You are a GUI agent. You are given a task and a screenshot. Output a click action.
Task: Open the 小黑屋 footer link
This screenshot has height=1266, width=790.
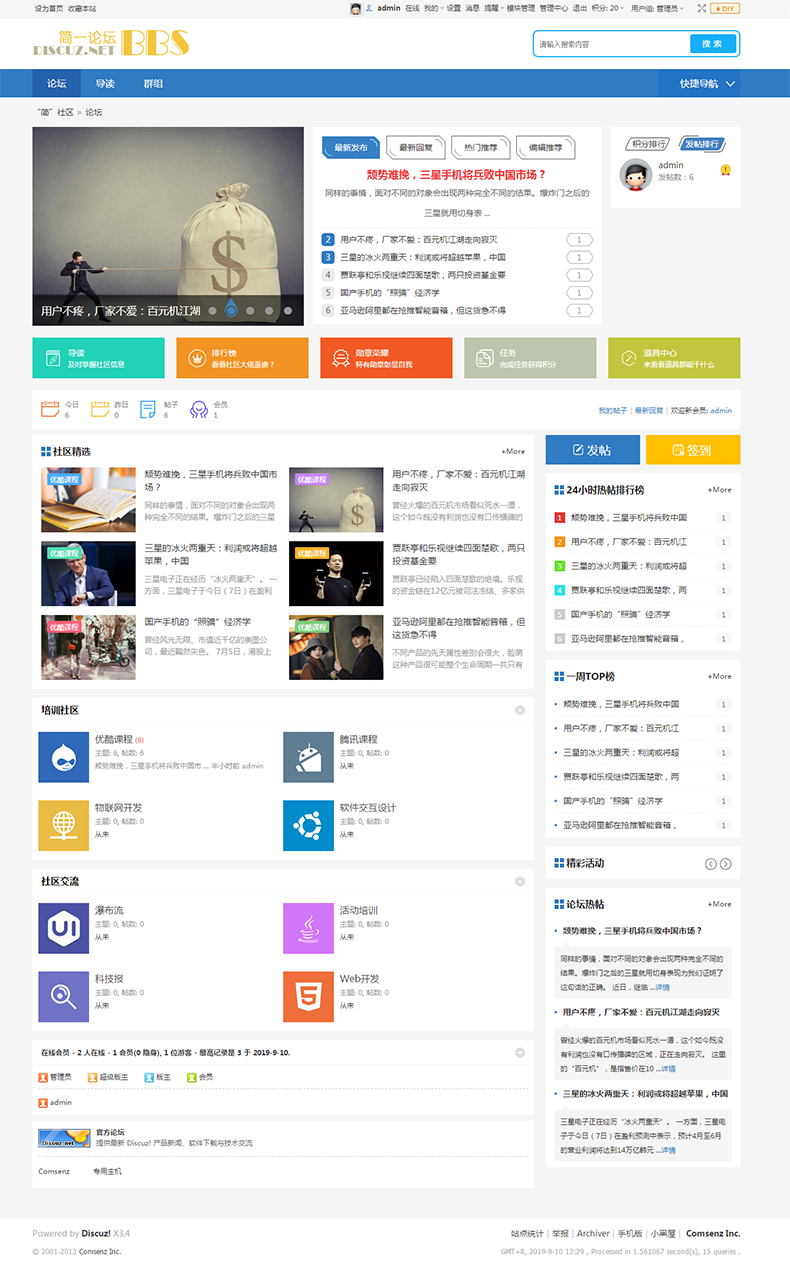click(x=663, y=1233)
